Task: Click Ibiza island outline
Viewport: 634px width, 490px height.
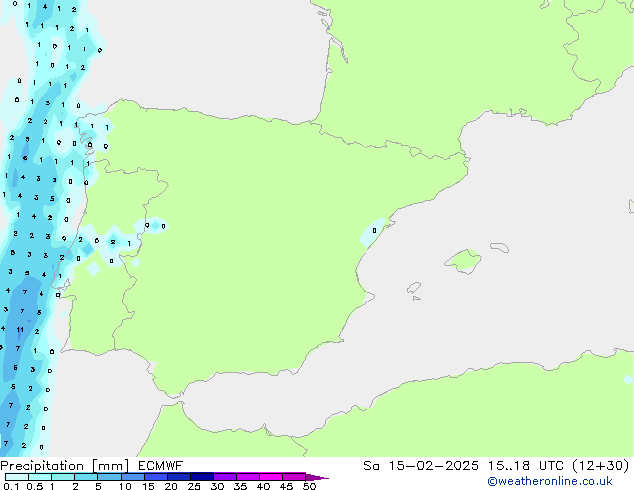Action: click(x=414, y=288)
